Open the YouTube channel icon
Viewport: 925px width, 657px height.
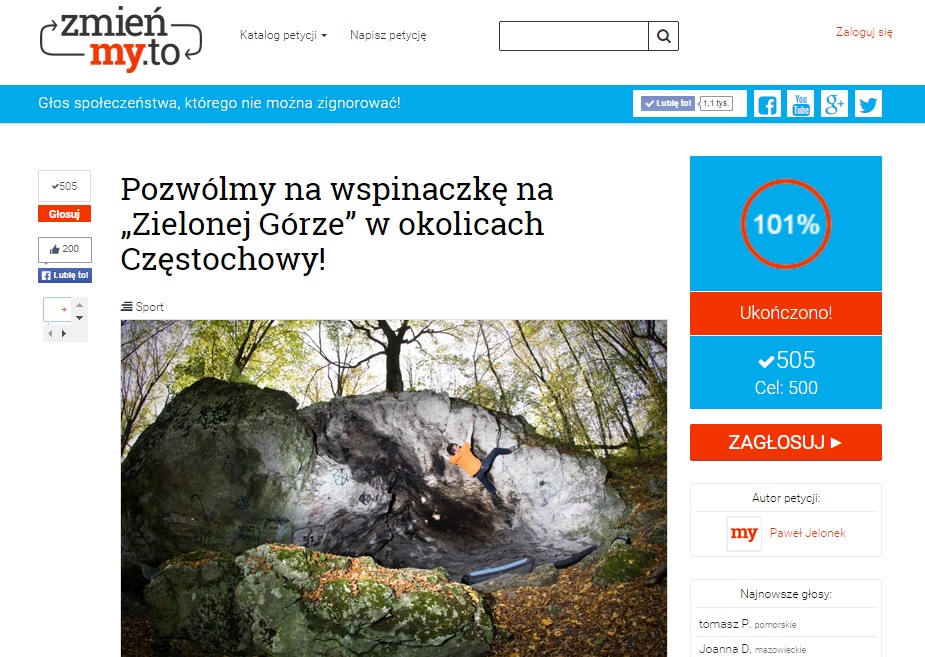[801, 104]
